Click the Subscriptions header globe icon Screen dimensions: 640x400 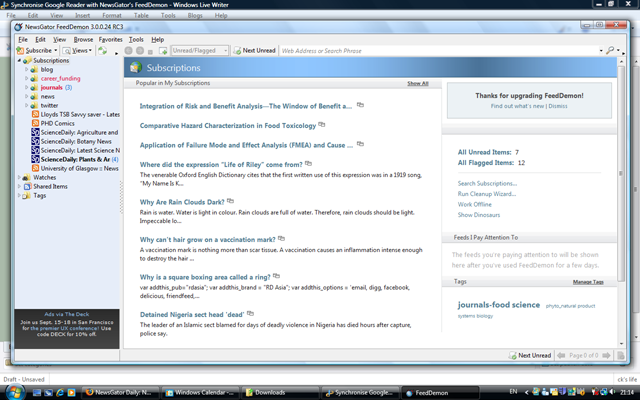point(136,67)
